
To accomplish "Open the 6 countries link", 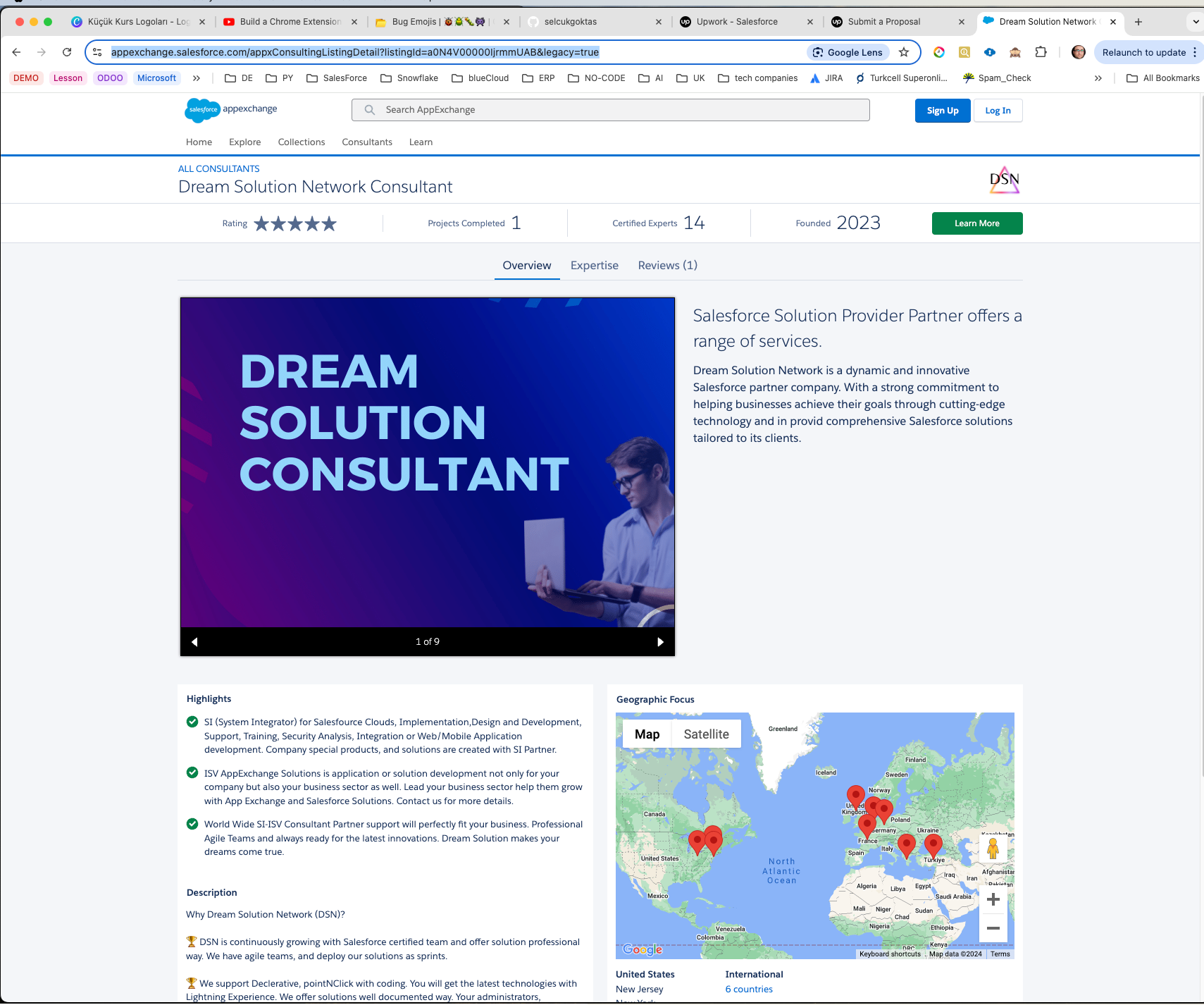I will [x=749, y=989].
